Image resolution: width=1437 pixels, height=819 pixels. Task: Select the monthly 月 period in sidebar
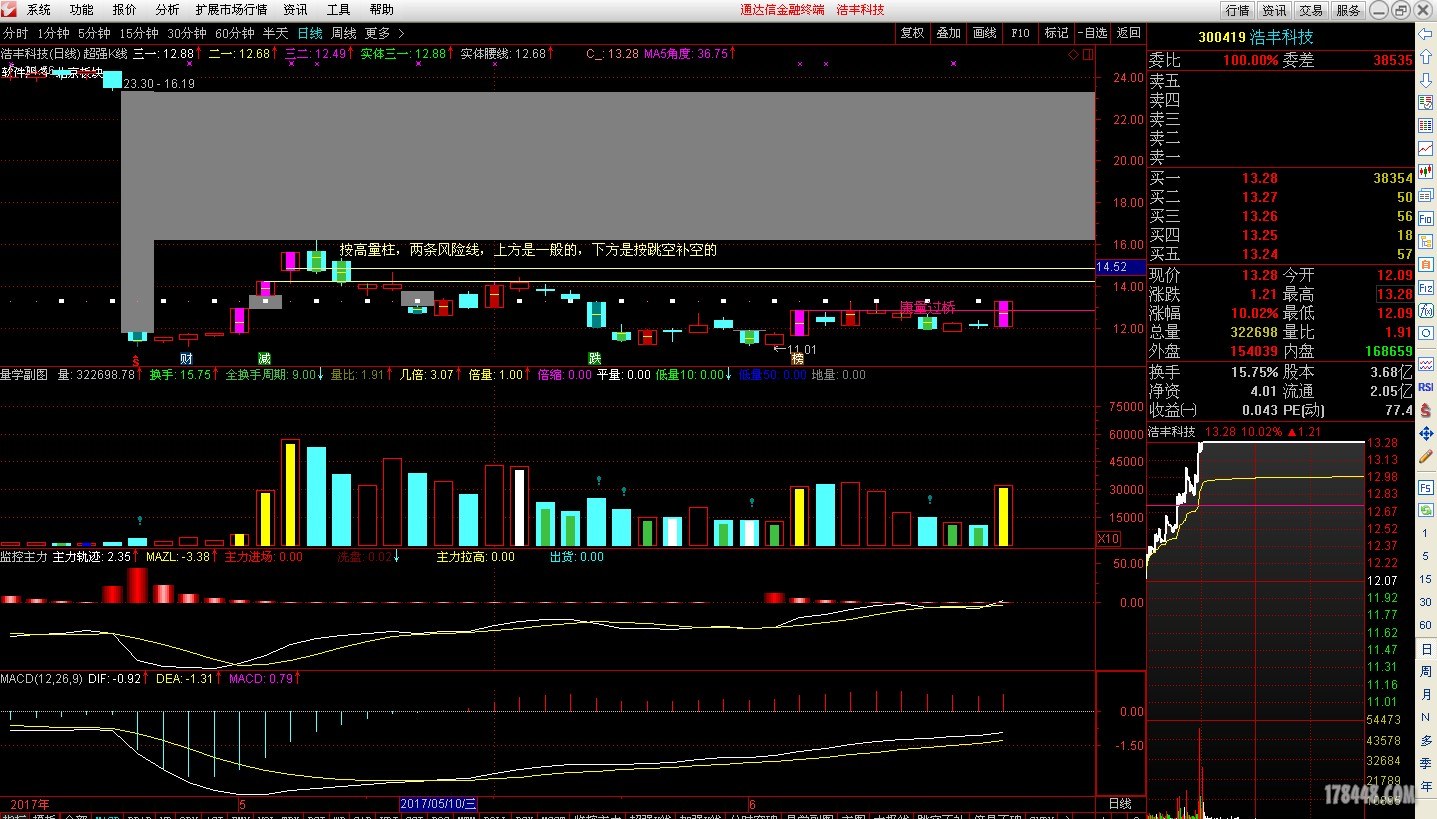tap(1426, 695)
